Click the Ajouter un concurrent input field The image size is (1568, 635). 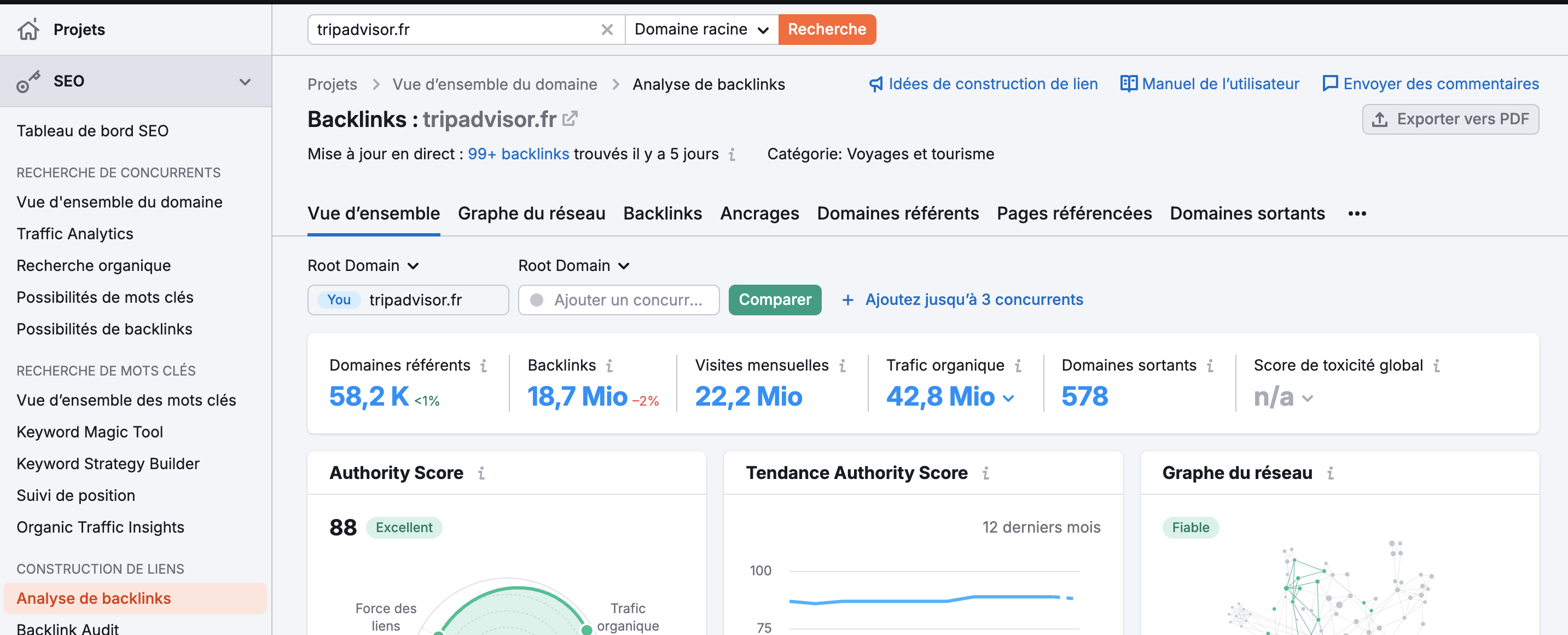click(618, 299)
